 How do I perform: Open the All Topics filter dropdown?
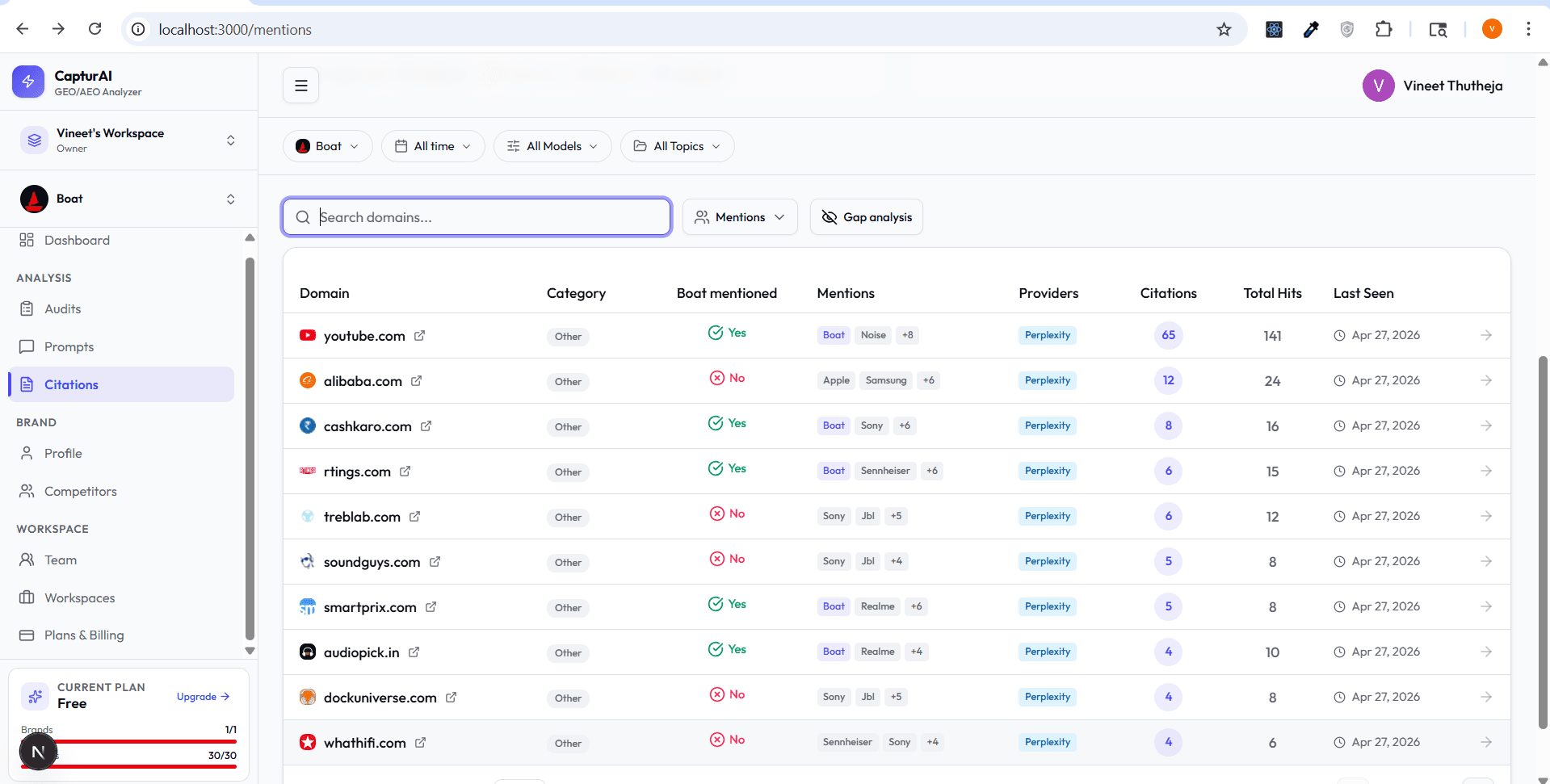tap(677, 146)
